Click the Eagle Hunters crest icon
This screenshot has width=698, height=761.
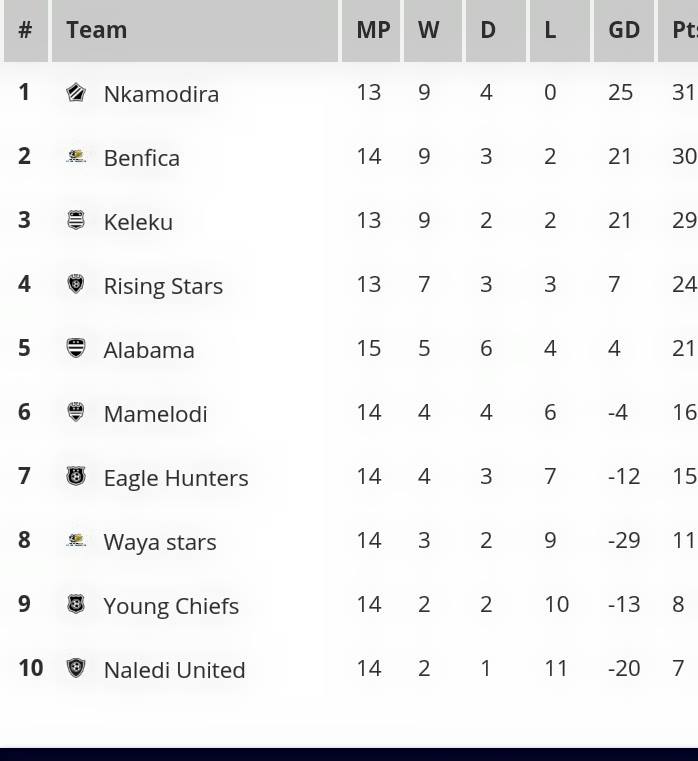(x=76, y=476)
